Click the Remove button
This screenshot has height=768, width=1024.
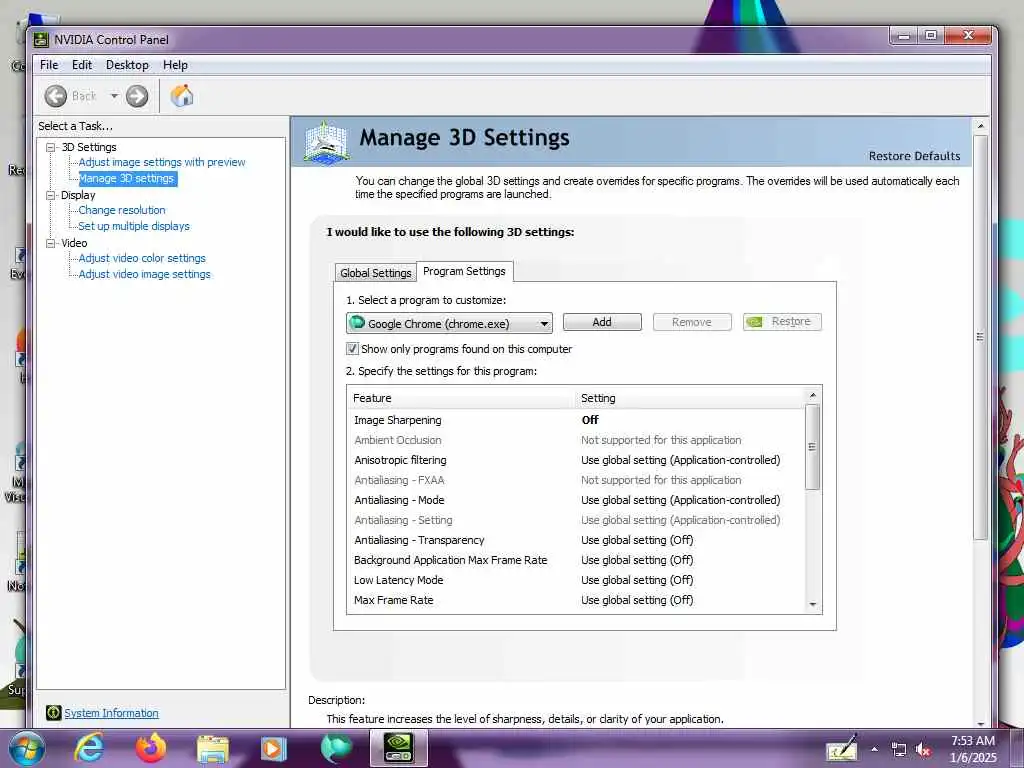(692, 322)
